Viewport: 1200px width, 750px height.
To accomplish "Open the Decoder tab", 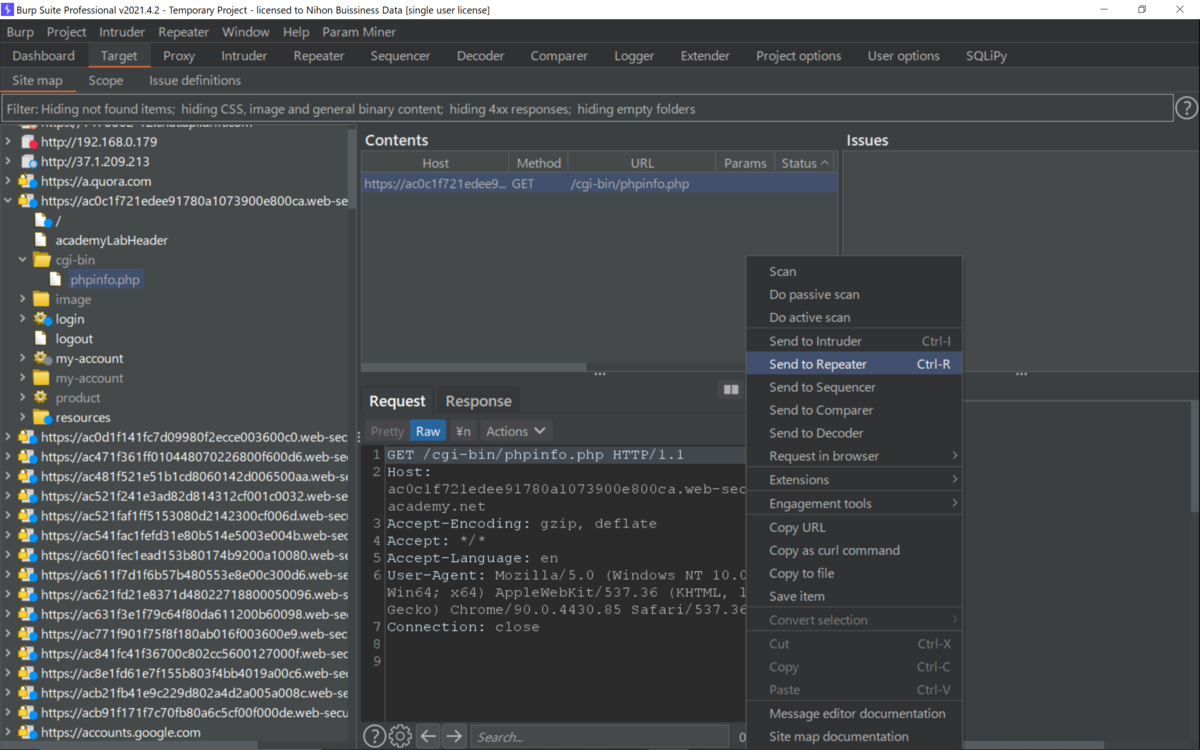I will click(480, 56).
